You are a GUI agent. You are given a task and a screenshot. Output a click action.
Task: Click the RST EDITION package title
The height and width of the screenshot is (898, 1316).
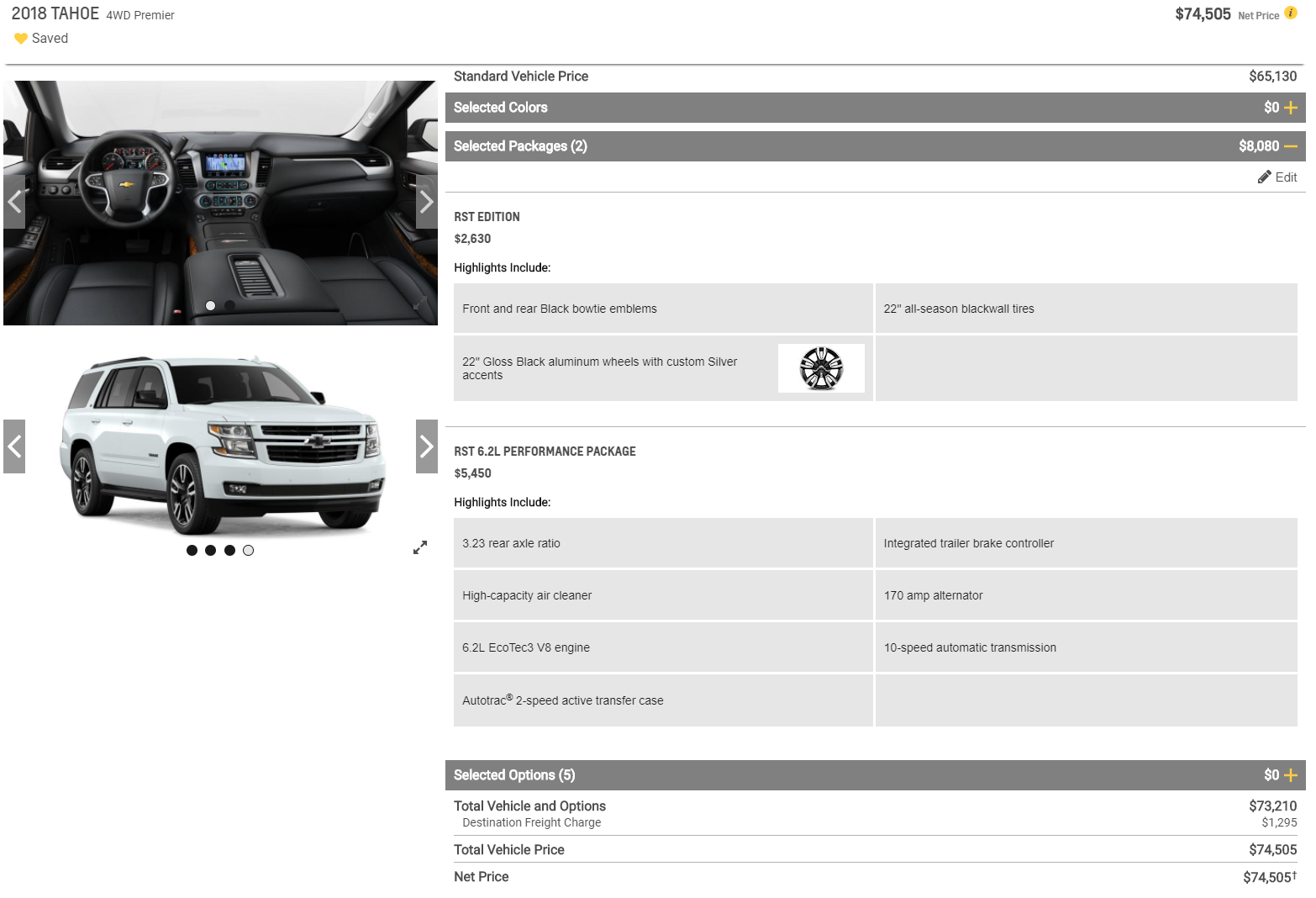487,217
